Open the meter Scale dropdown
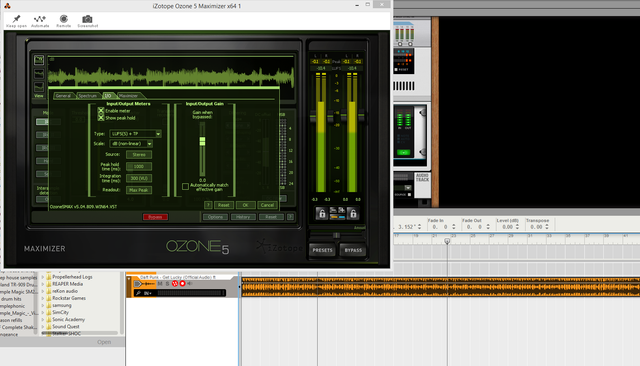The height and width of the screenshot is (366, 640). coord(131,144)
